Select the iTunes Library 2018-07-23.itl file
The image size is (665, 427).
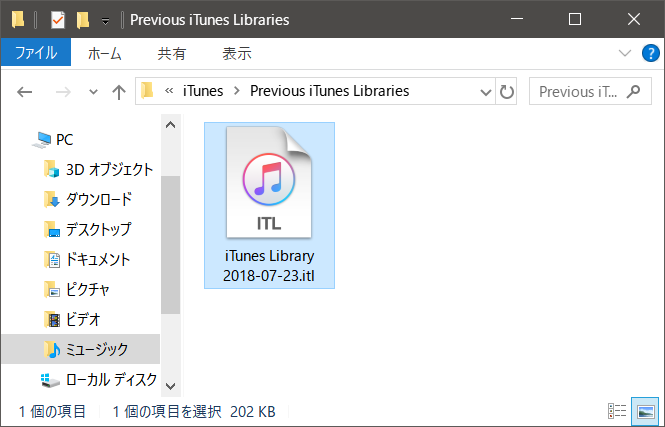(x=269, y=205)
